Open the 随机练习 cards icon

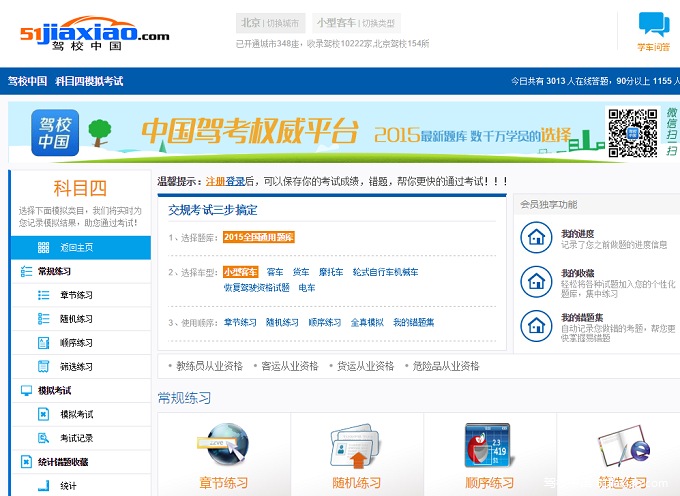(356, 447)
